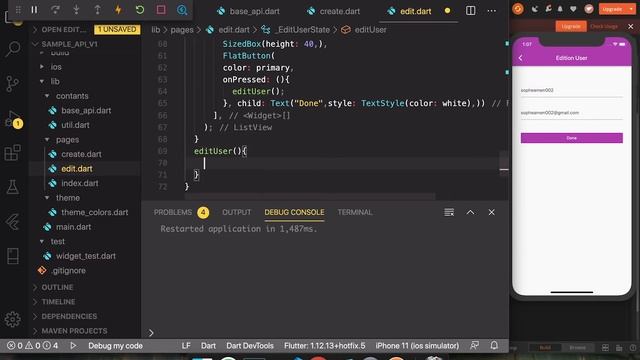The width and height of the screenshot is (640, 360).
Task: Click the feedback icon in status bar
Action: (474, 346)
